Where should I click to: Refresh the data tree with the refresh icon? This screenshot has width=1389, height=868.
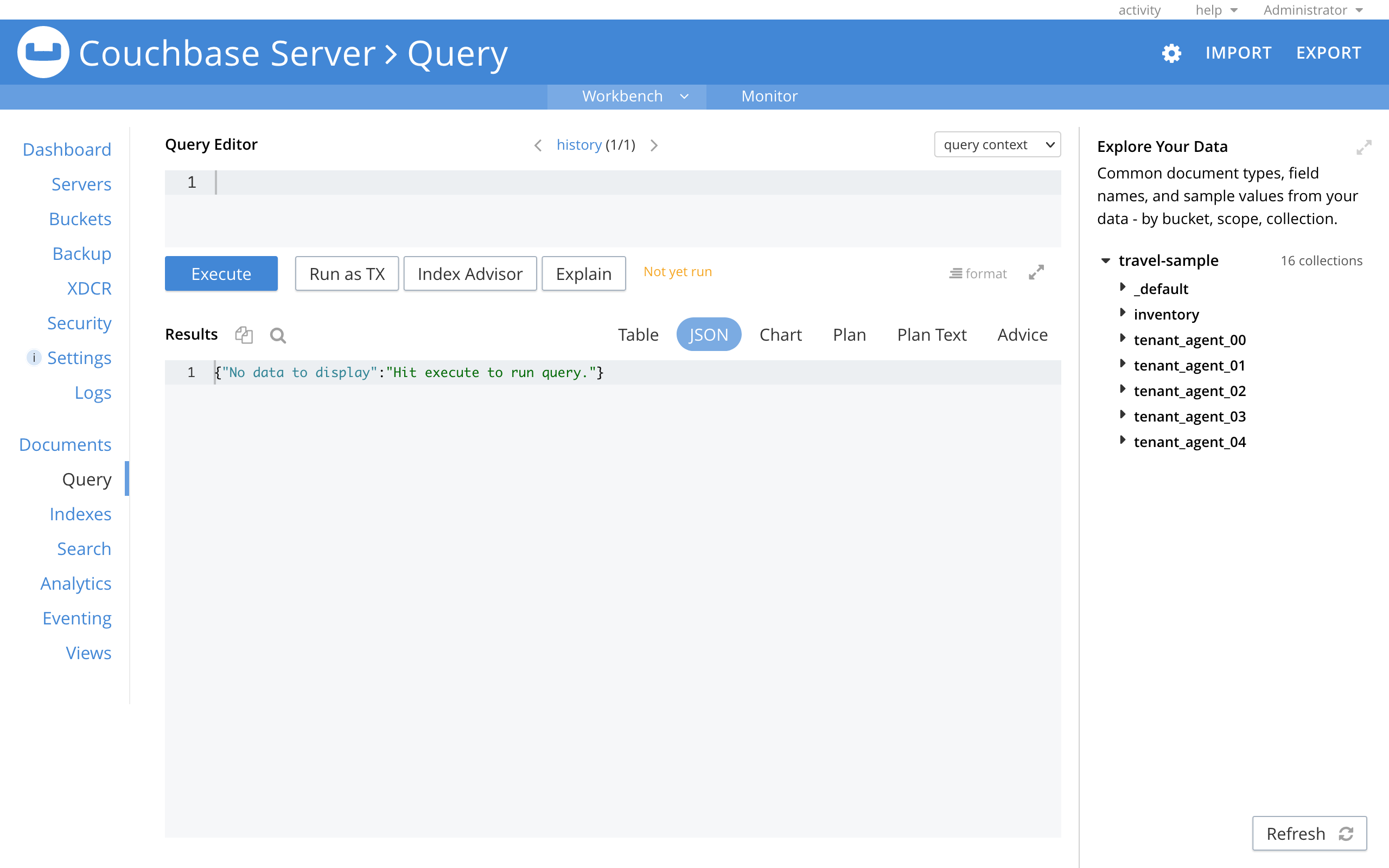[x=1346, y=833]
